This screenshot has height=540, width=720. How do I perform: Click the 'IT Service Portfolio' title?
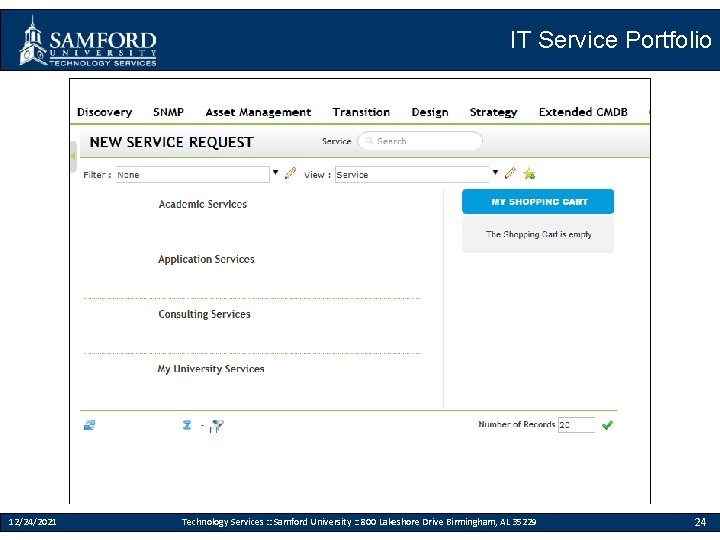click(x=611, y=39)
